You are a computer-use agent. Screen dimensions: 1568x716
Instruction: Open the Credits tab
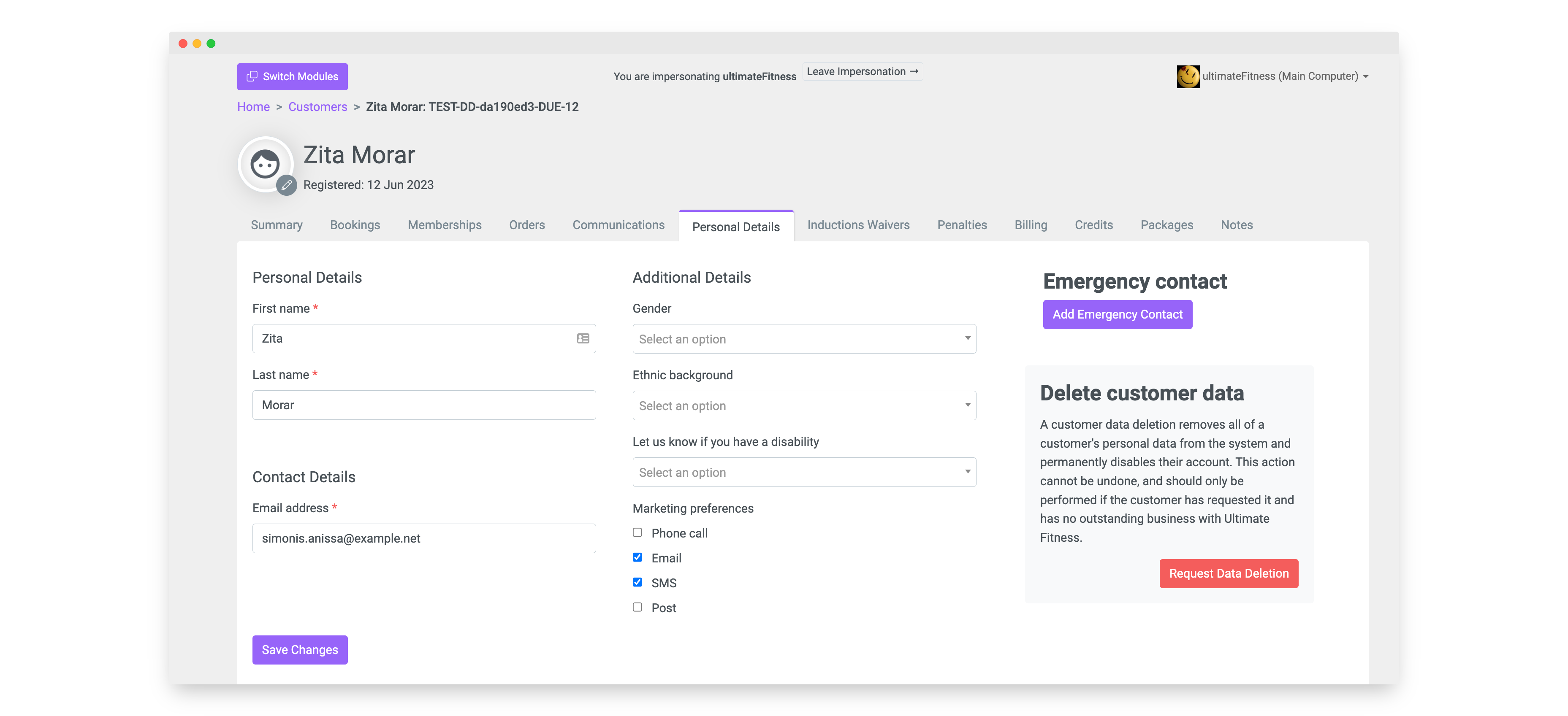1093,225
